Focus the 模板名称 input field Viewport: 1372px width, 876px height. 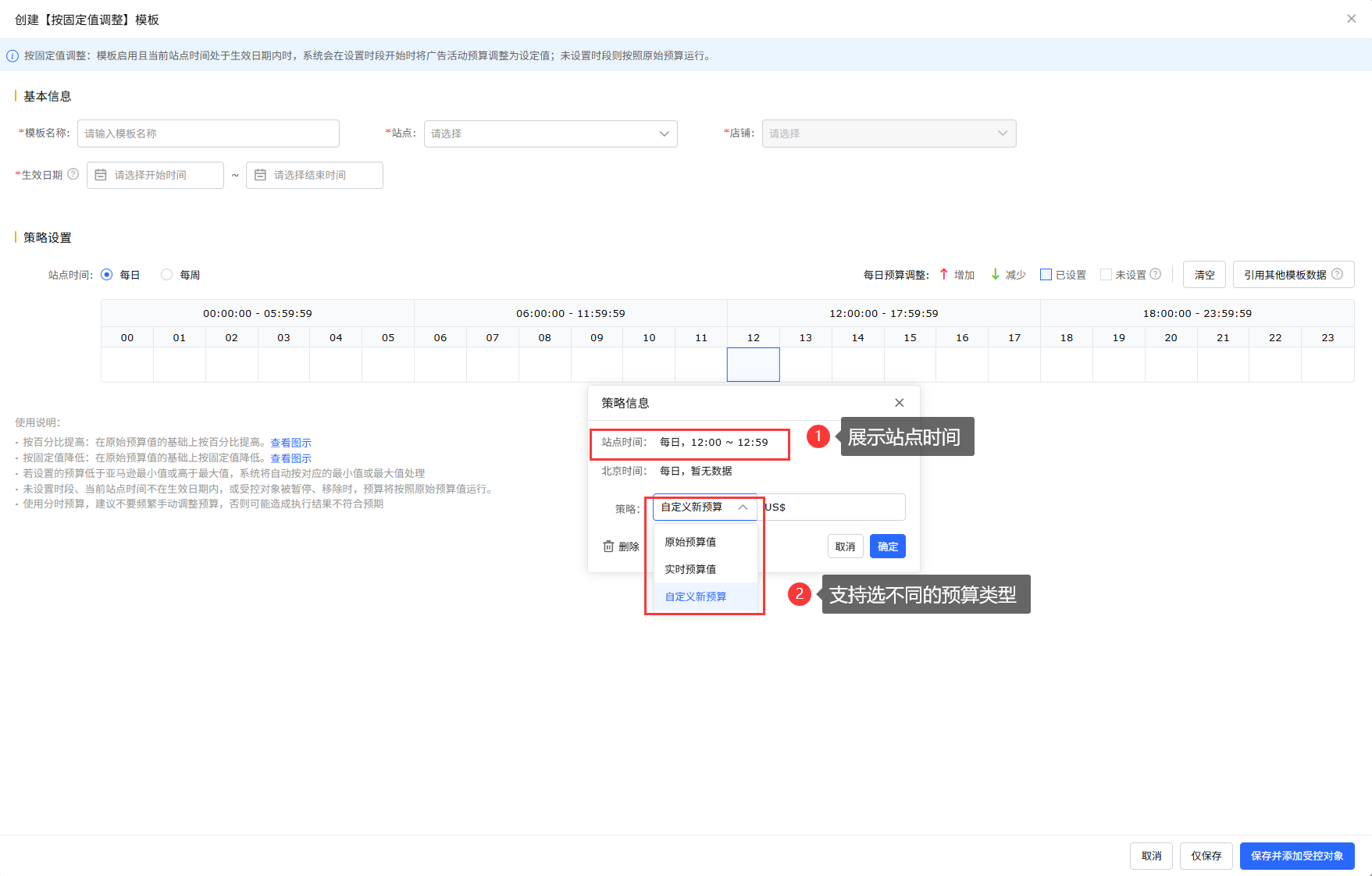208,134
